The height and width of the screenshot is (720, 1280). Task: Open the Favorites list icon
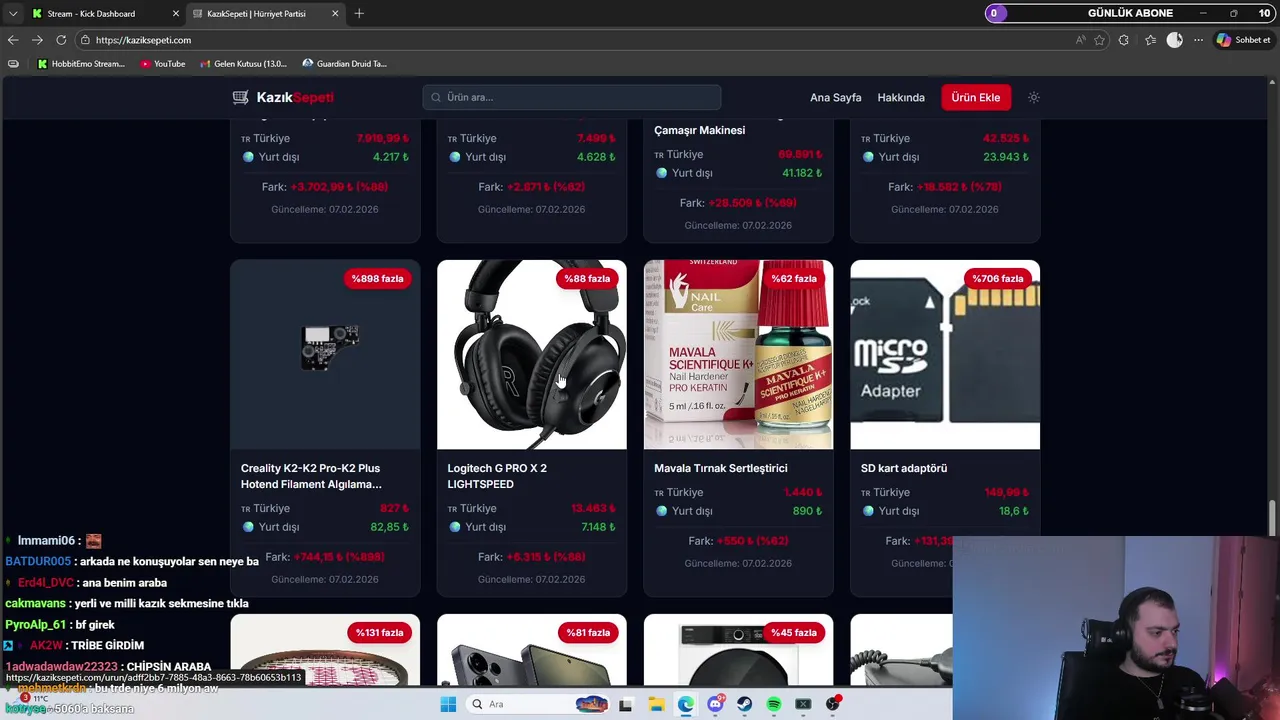coord(1150,40)
